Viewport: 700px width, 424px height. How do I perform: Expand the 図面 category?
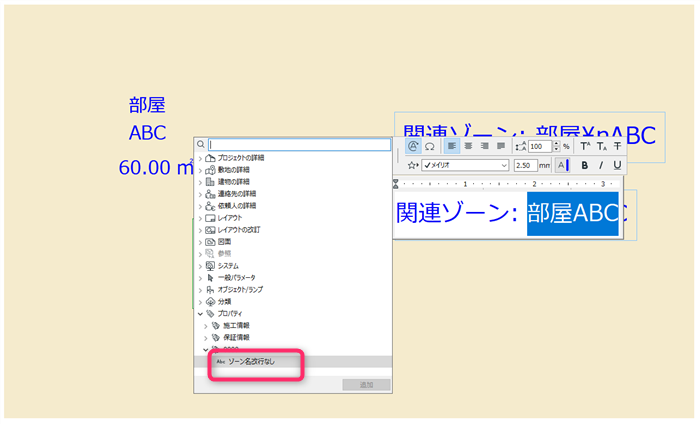coord(200,242)
